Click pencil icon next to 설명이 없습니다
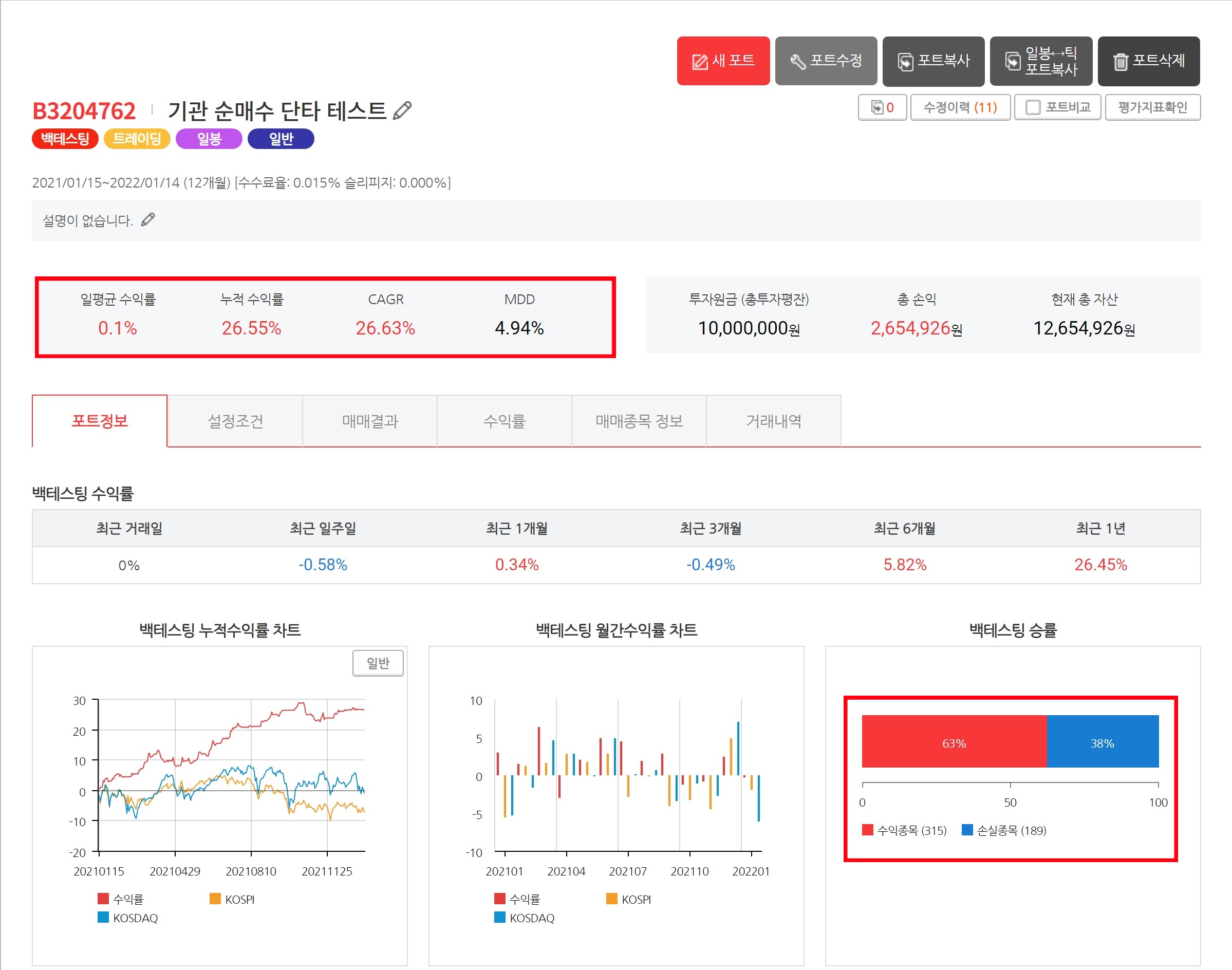 coord(147,220)
